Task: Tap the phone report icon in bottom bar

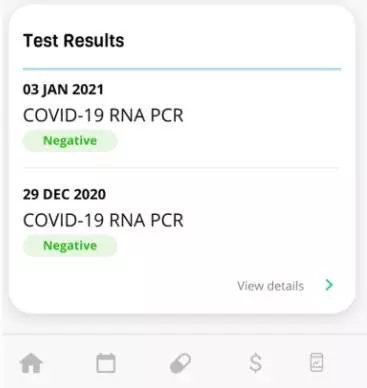Action: pyautogui.click(x=316, y=362)
